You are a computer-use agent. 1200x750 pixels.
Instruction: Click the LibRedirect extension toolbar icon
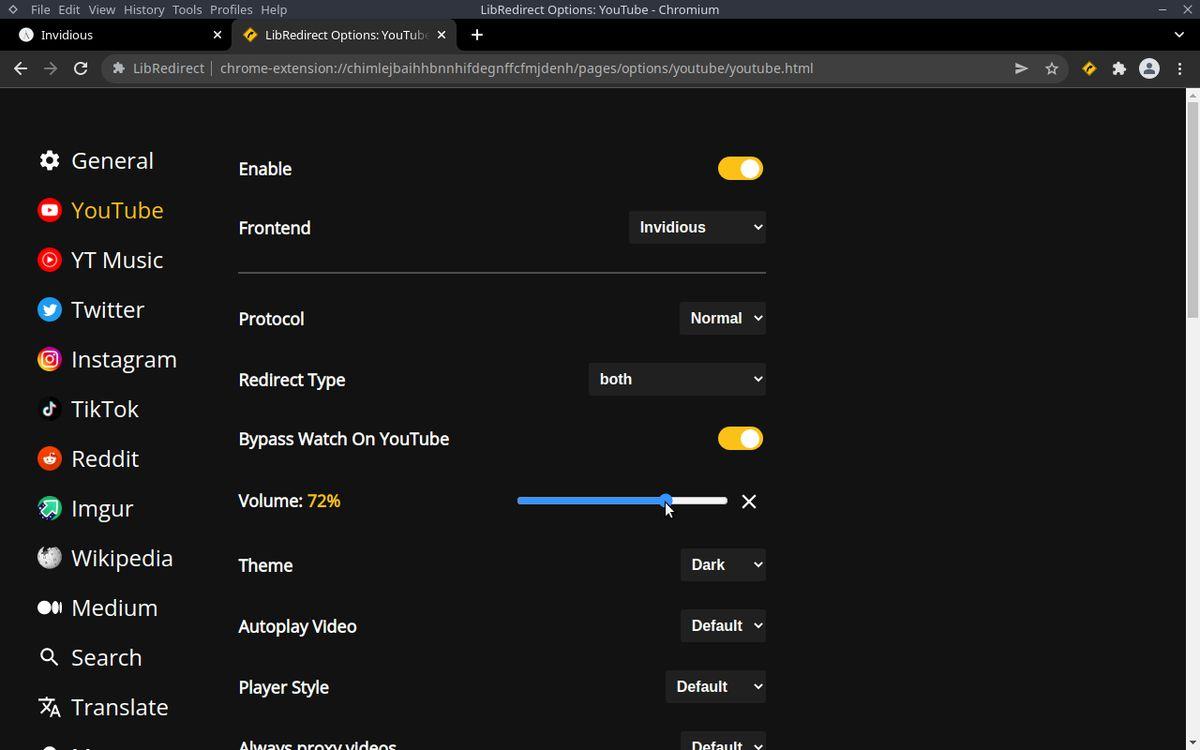(1089, 68)
